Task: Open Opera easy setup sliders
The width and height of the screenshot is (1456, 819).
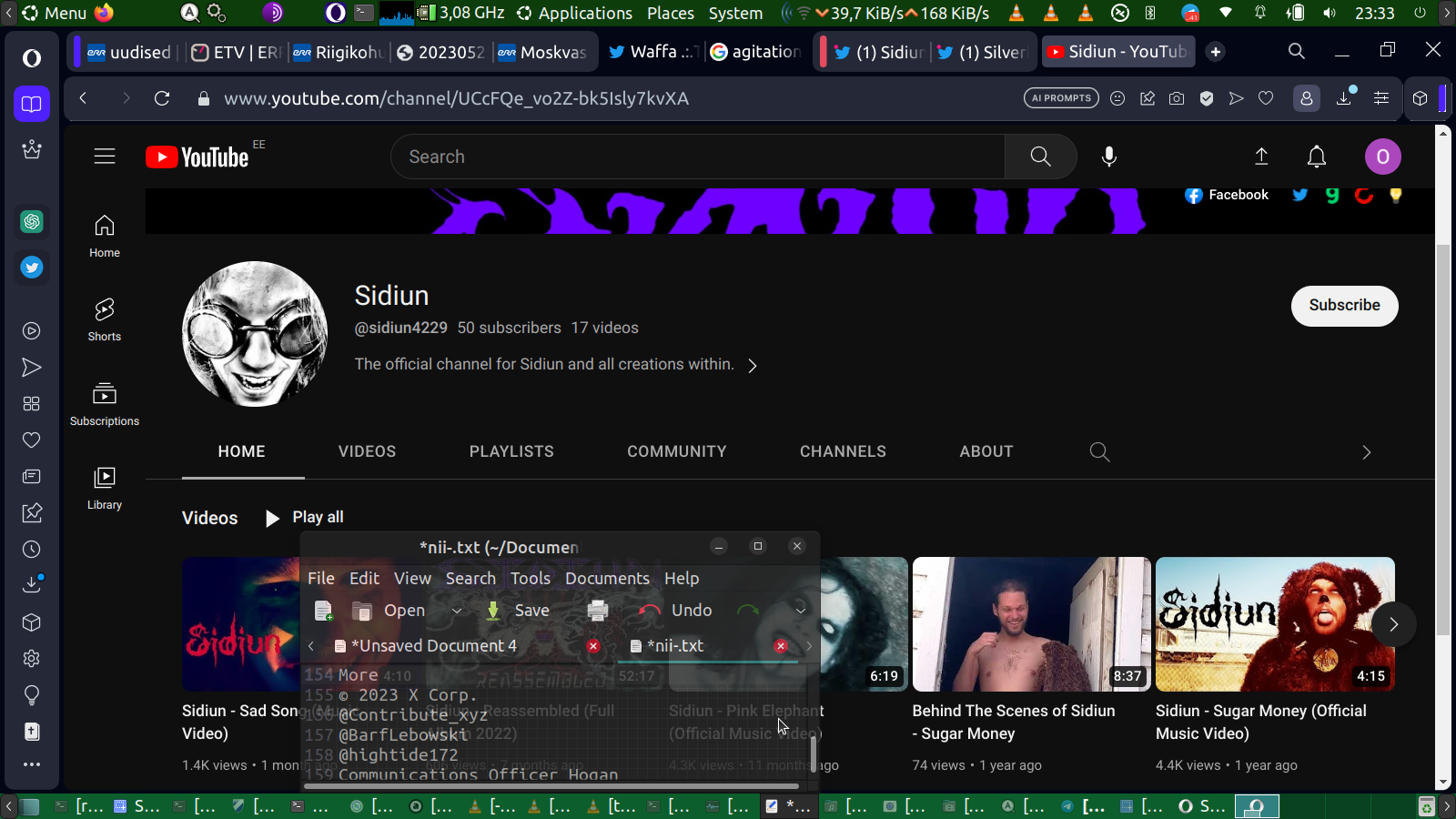Action: (1381, 98)
